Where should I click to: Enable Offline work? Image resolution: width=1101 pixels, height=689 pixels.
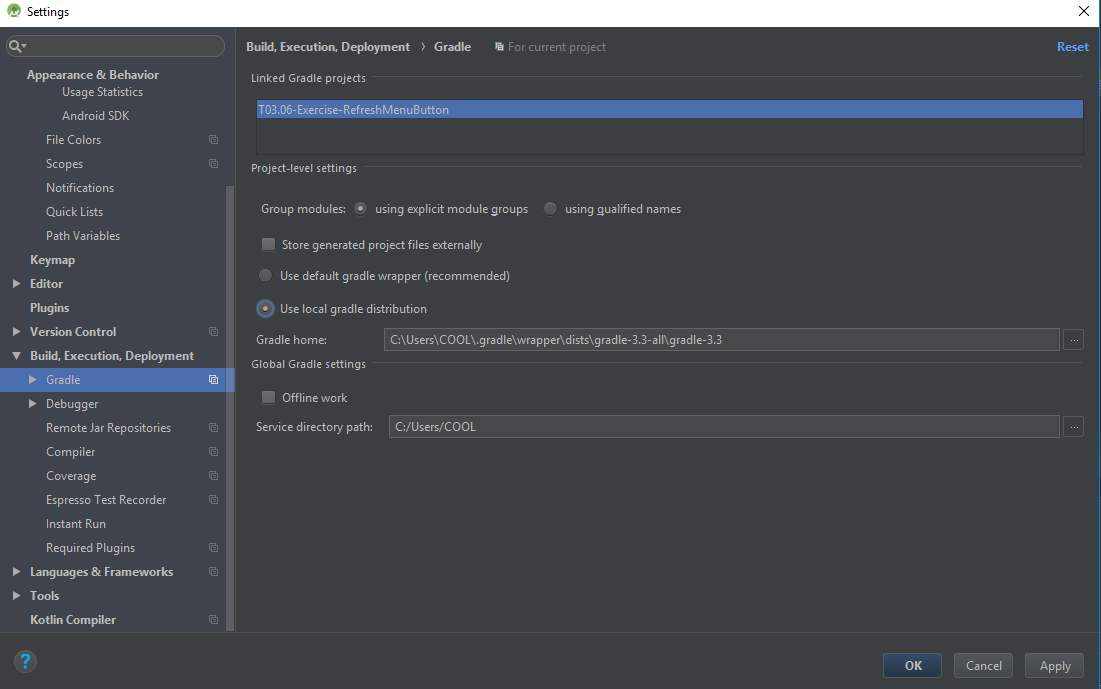268,397
